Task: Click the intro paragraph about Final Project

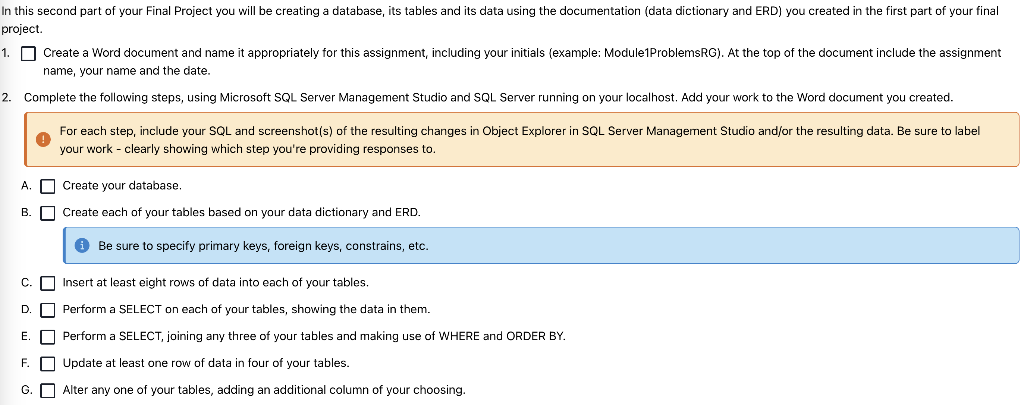Action: tap(500, 21)
